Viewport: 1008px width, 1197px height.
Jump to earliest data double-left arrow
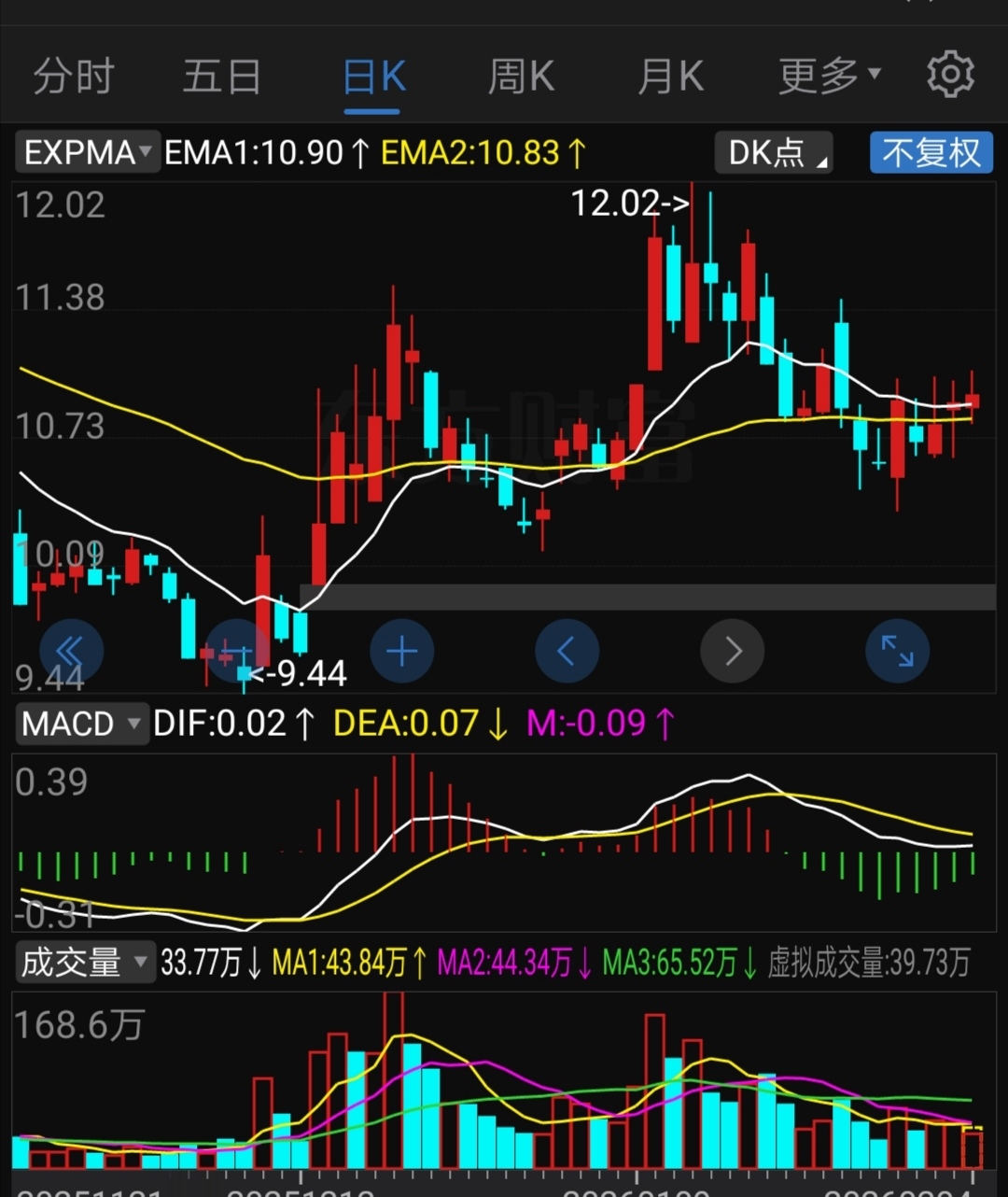point(71,651)
